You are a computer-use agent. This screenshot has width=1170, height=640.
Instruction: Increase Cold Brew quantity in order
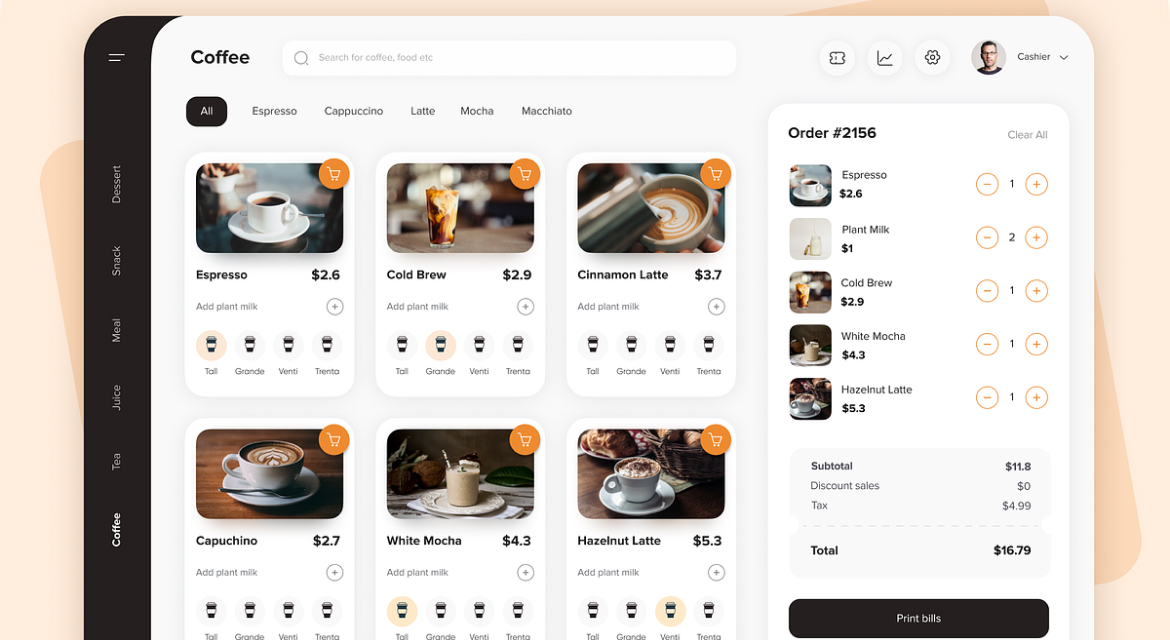[1036, 291]
